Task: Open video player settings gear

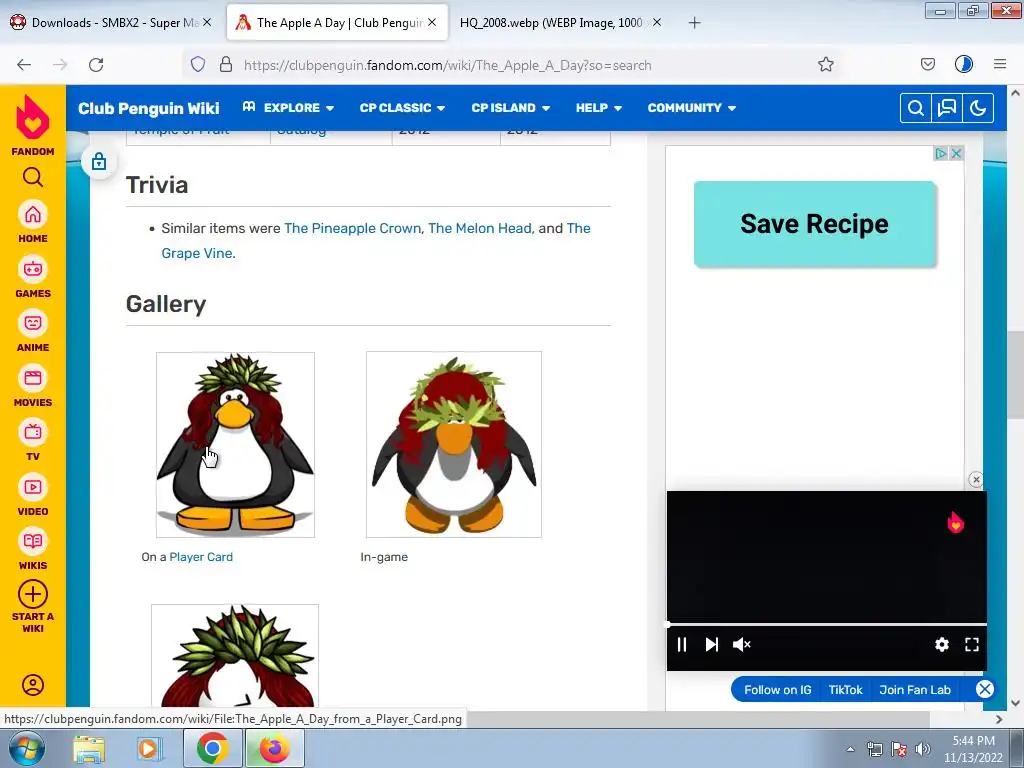Action: 942,645
